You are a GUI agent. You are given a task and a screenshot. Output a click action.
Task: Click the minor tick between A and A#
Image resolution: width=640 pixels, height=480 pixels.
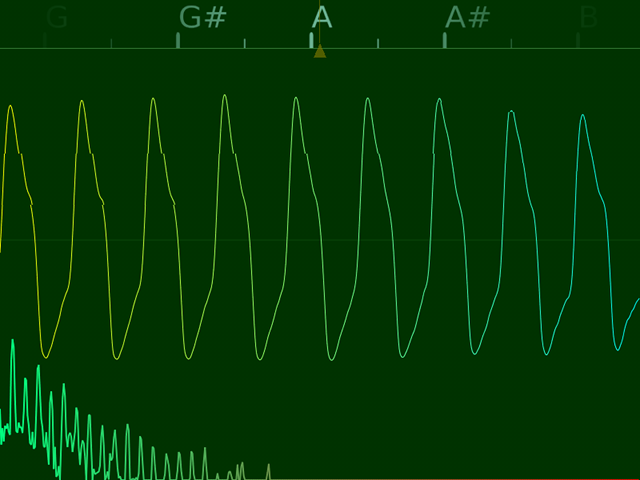click(x=378, y=43)
